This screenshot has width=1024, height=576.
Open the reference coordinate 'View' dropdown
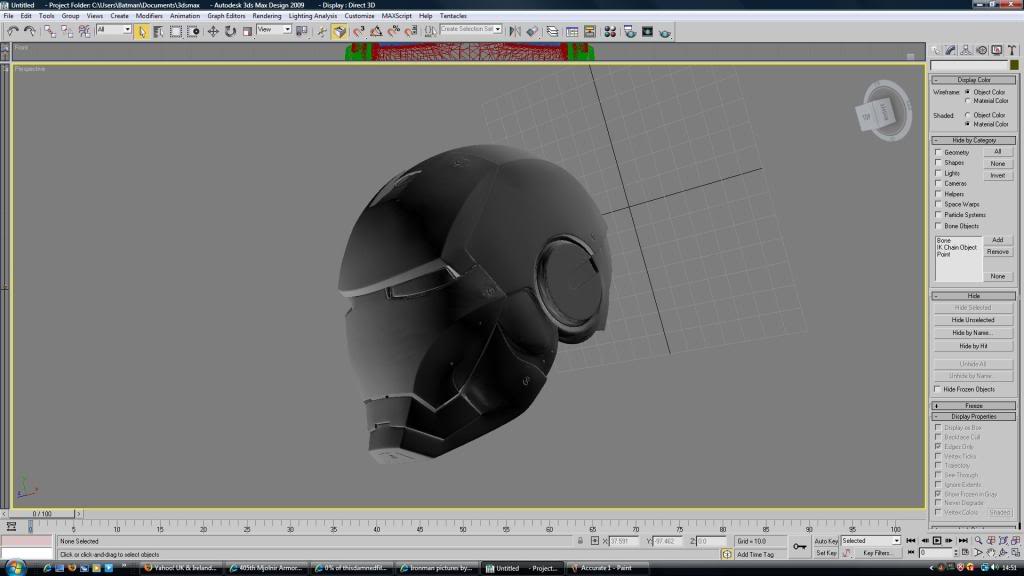[x=273, y=30]
